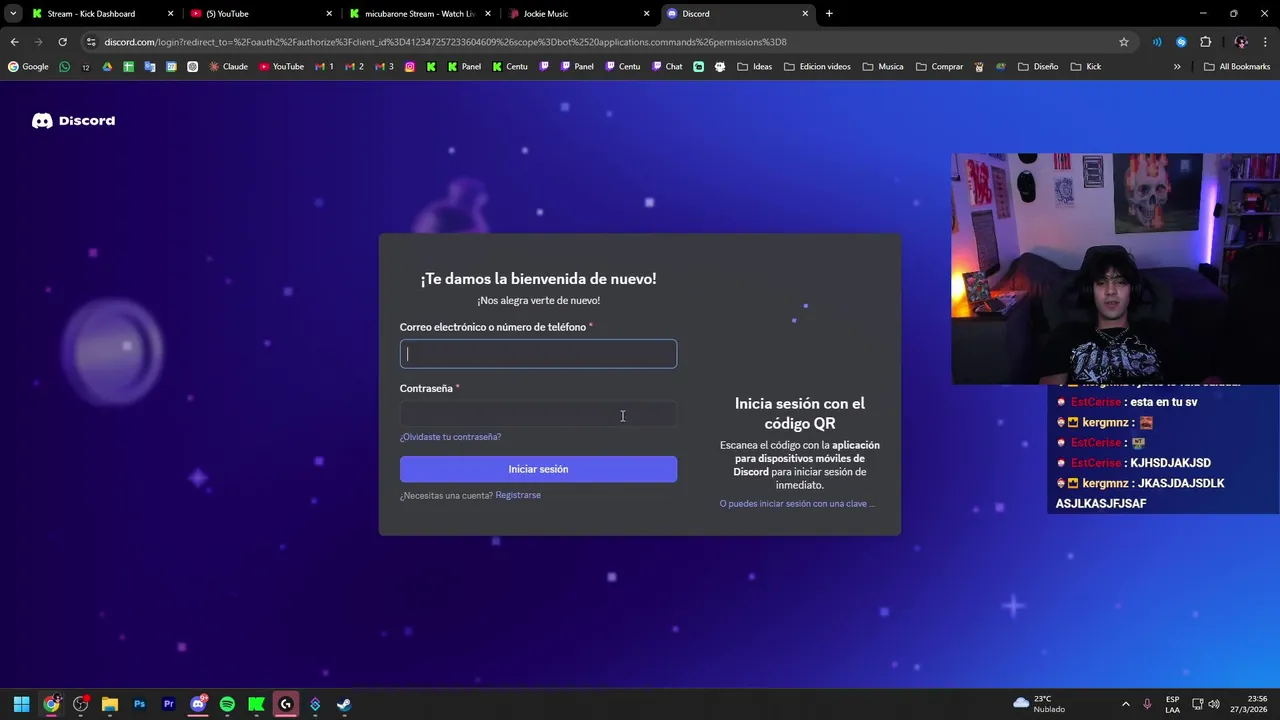Open the Extensions puzzle icon
The width and height of the screenshot is (1280, 720).
click(1205, 42)
